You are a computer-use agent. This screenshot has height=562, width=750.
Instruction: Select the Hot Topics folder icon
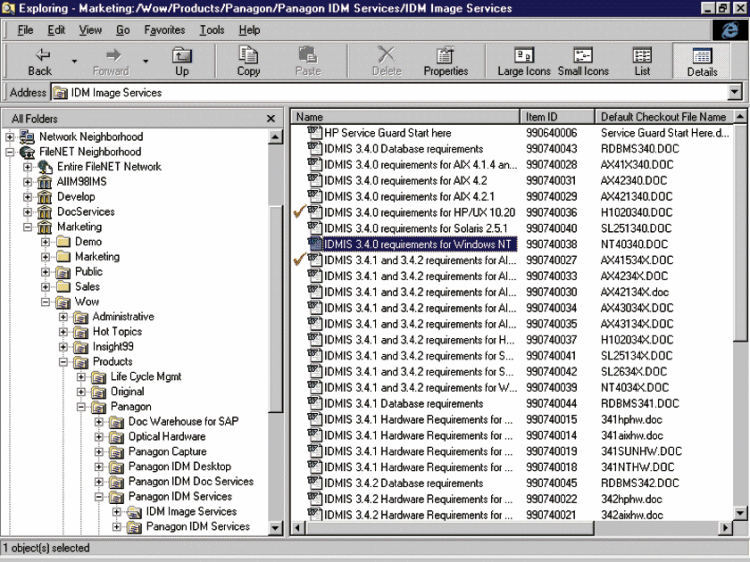tap(81, 332)
